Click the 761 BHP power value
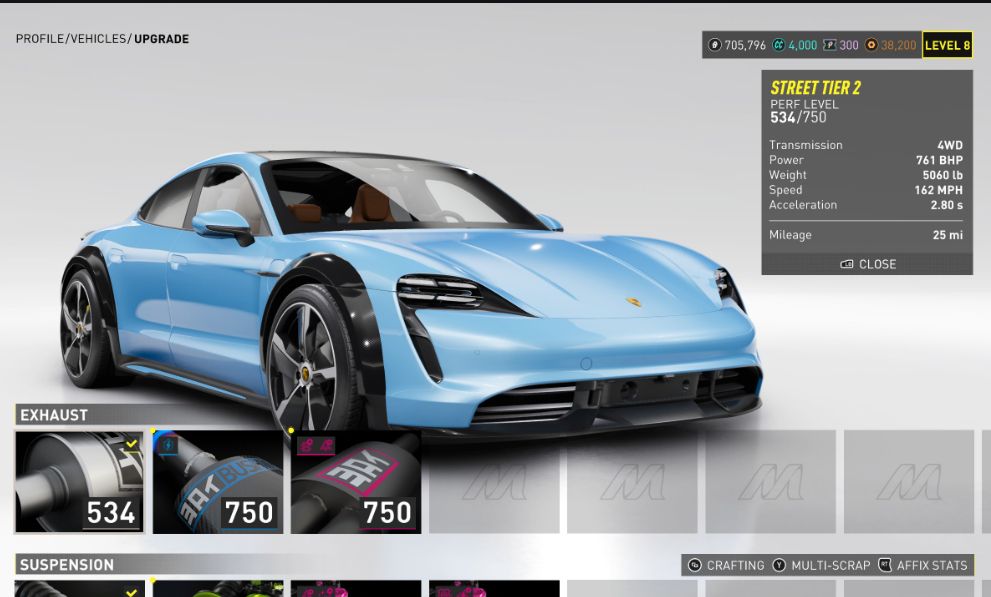 tap(939, 160)
